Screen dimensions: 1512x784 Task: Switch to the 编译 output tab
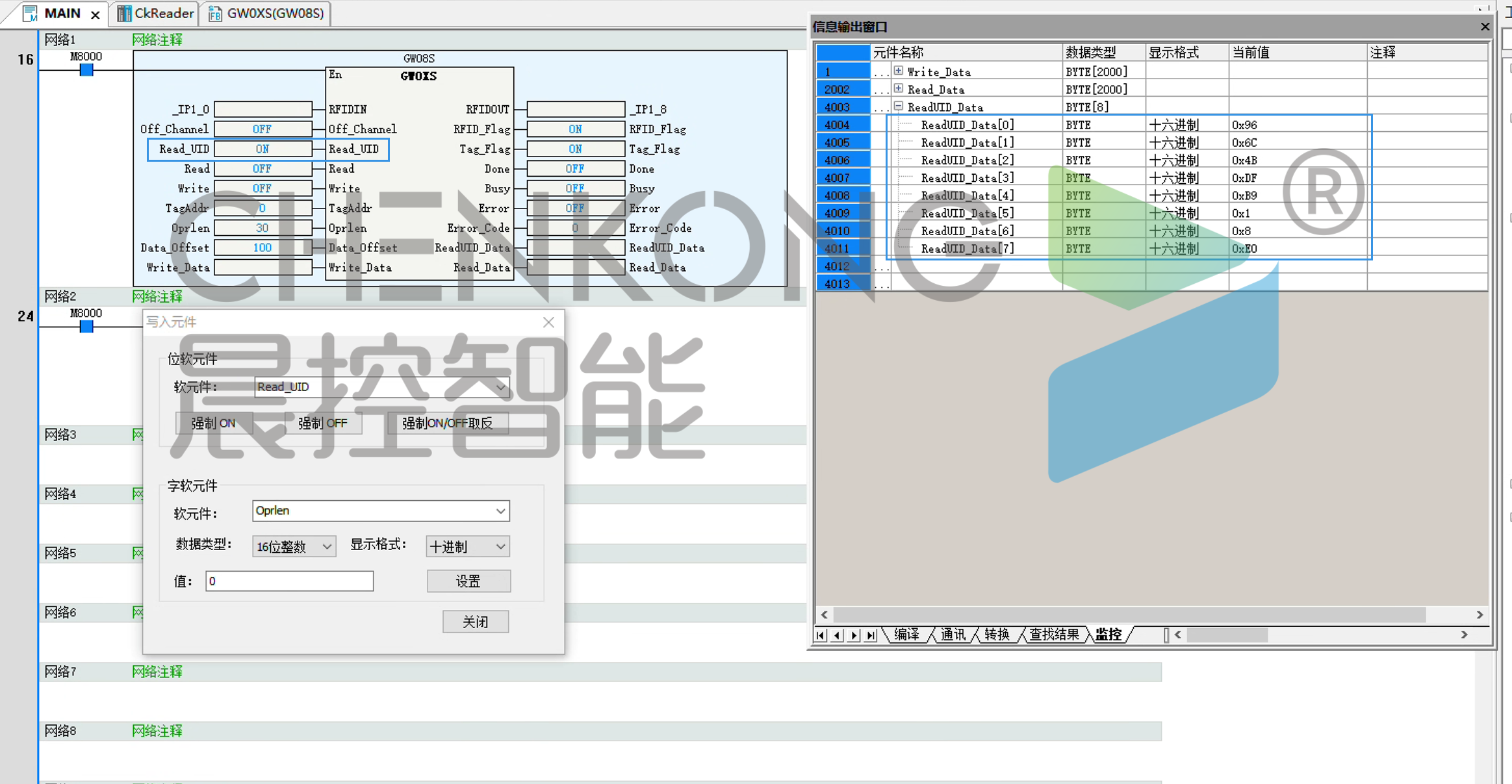click(906, 635)
